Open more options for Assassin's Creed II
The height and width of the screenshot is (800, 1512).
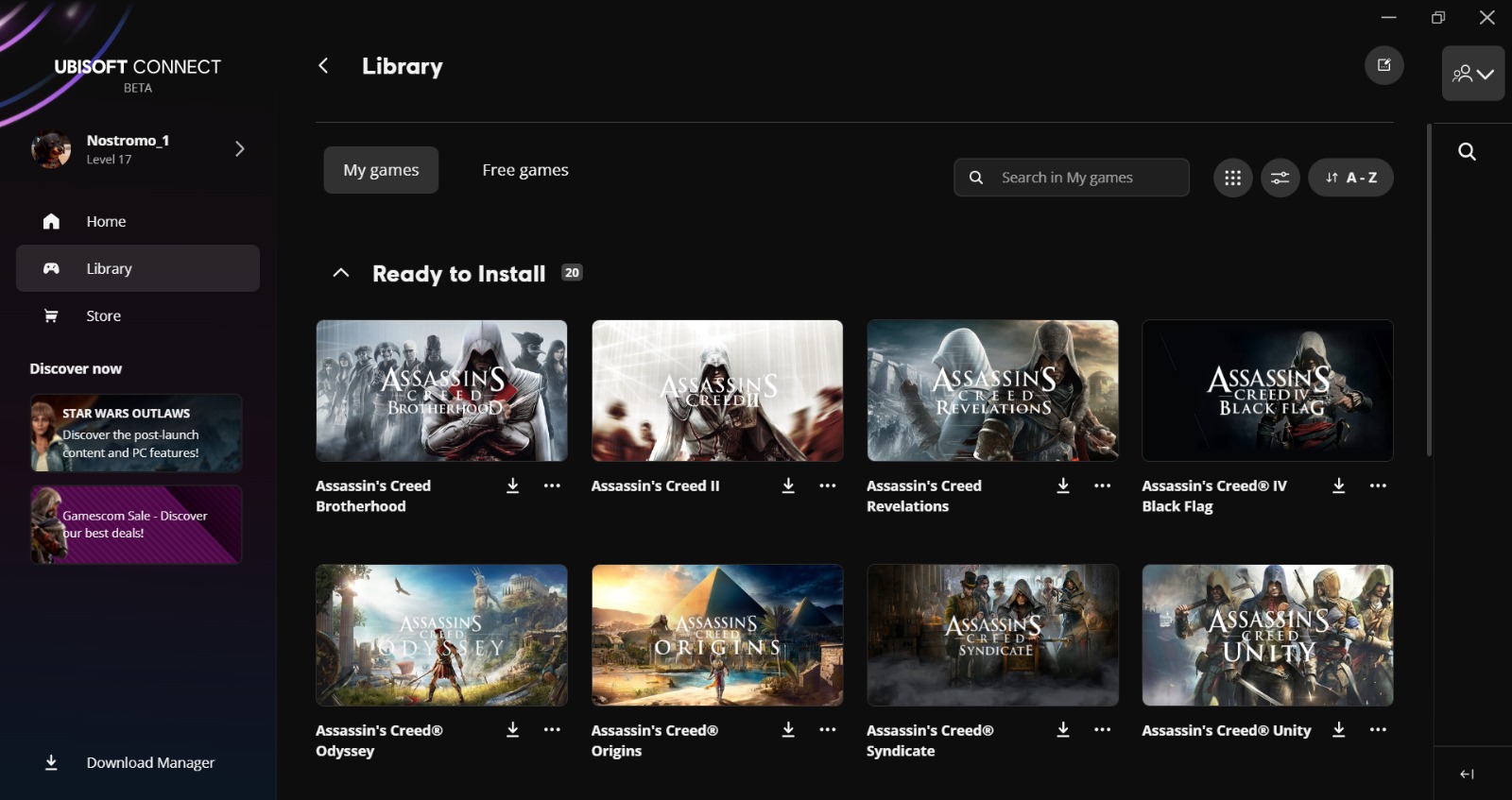click(828, 485)
